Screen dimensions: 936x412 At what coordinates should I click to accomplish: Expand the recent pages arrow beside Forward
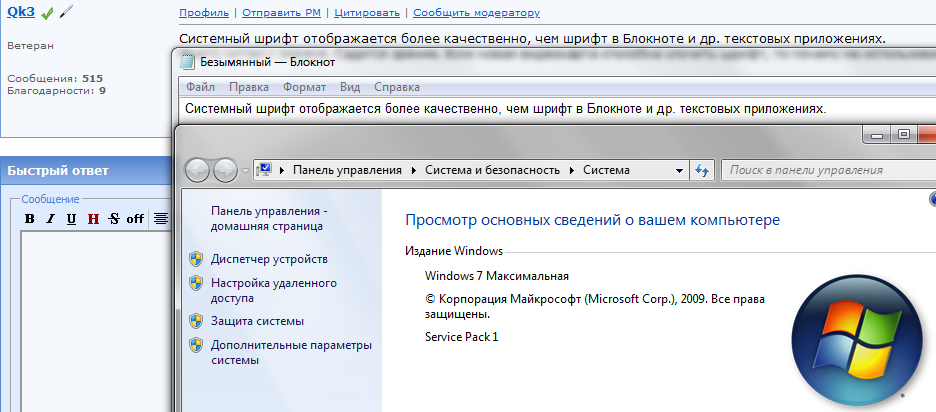click(x=246, y=171)
